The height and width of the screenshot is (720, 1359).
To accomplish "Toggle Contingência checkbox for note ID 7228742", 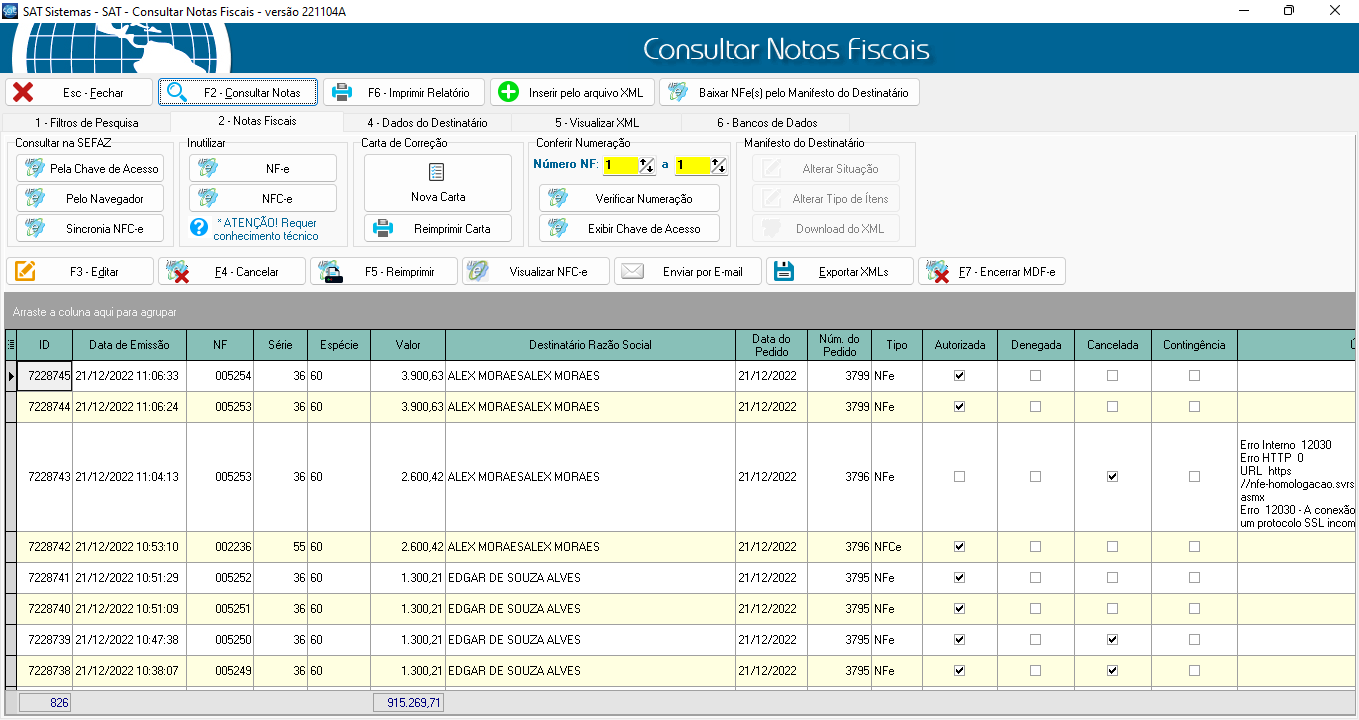I will tap(1194, 547).
